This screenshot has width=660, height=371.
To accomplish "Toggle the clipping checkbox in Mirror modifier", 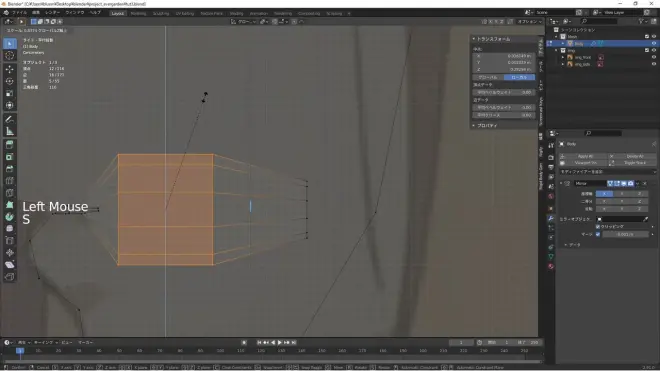I will [x=598, y=227].
